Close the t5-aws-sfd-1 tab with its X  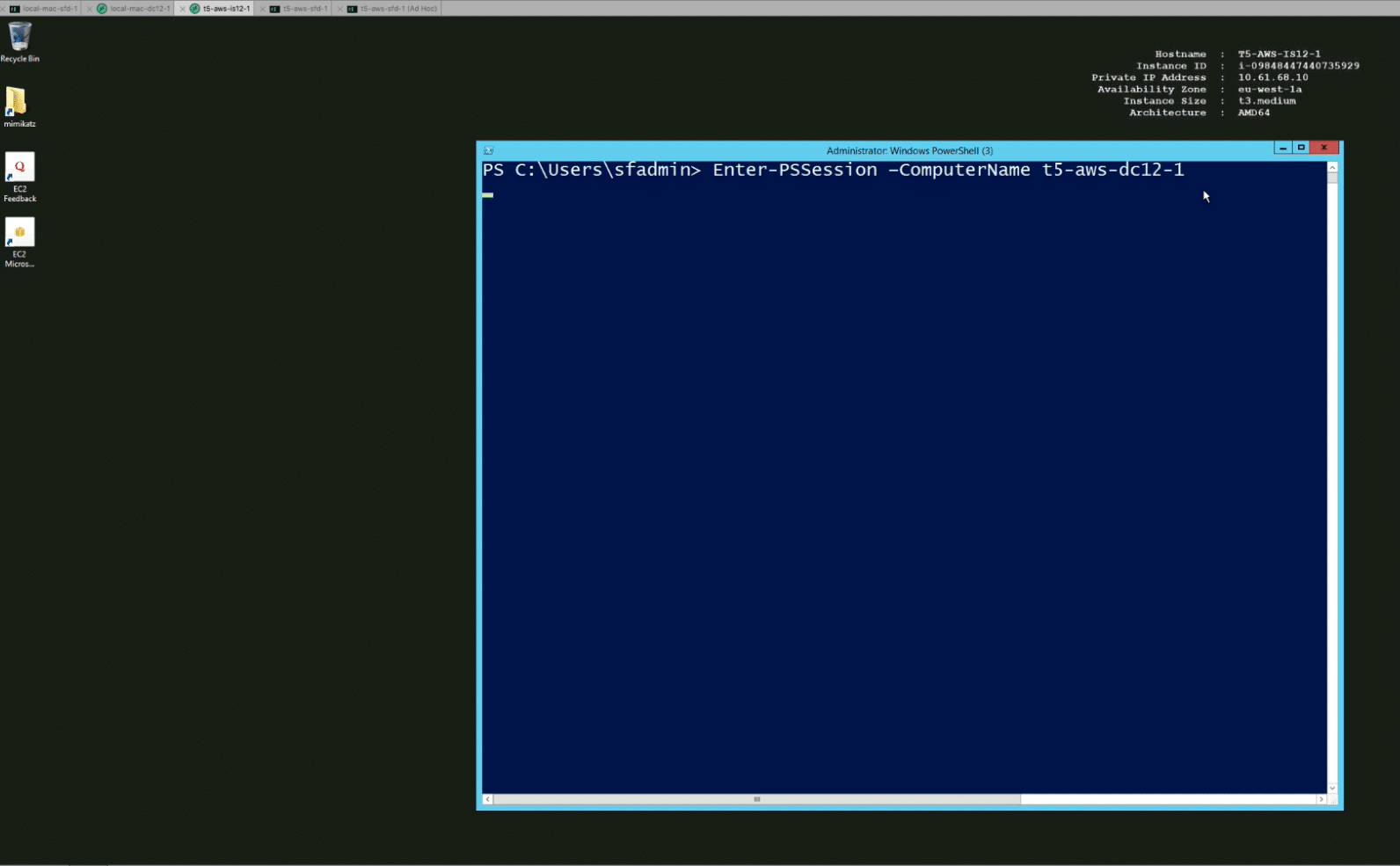coord(262,9)
